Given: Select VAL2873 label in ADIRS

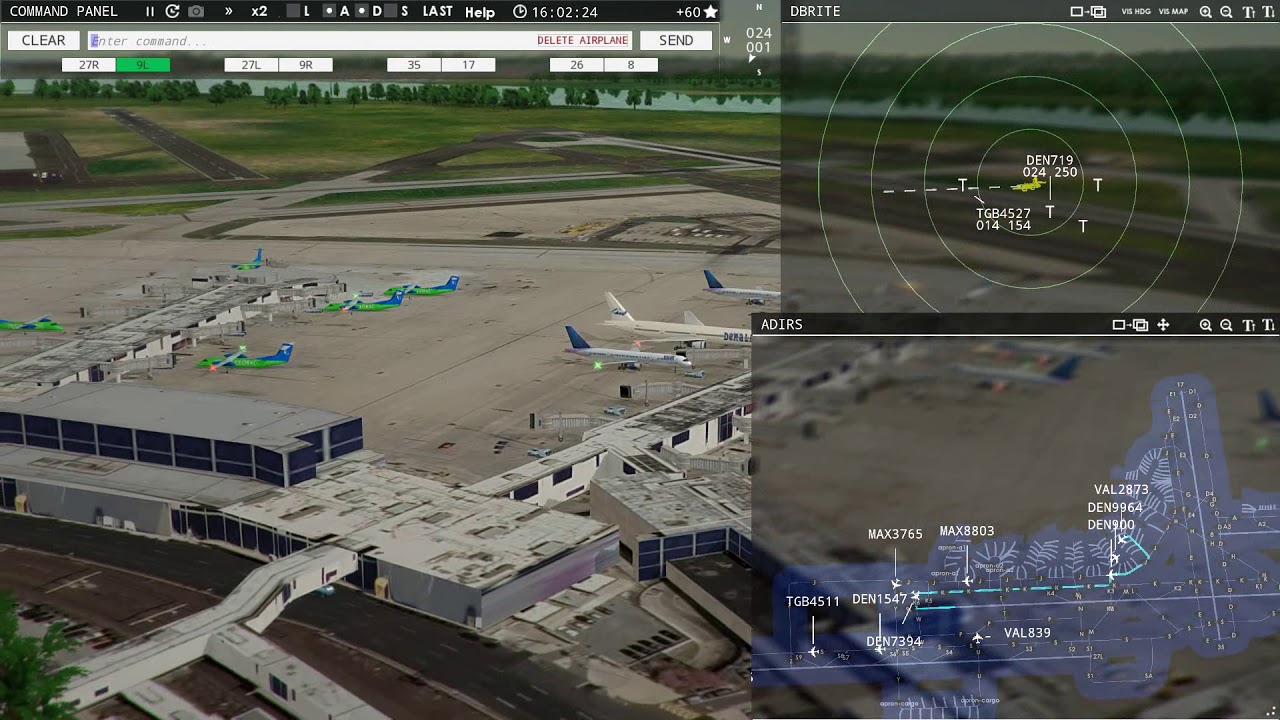Looking at the screenshot, I should [1121, 490].
